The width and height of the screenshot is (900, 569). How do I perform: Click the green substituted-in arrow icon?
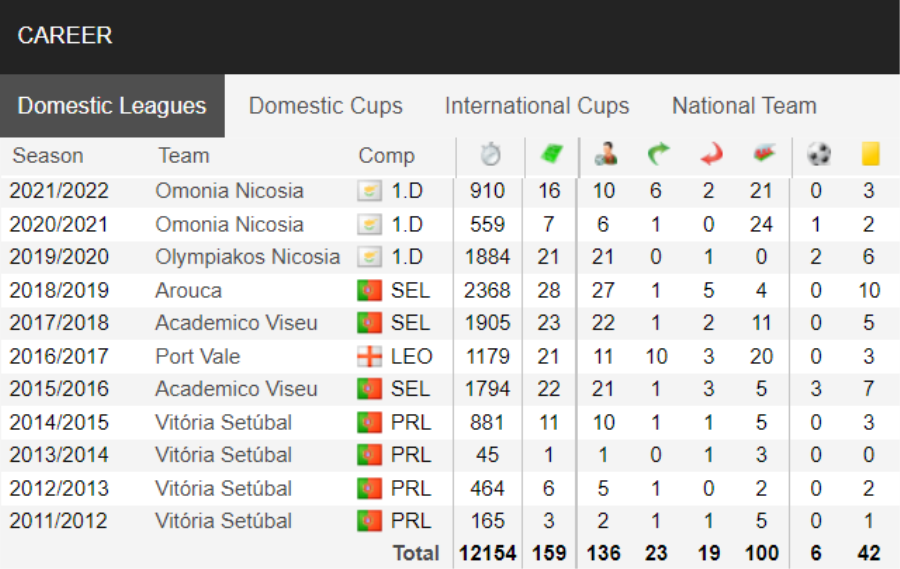click(x=658, y=154)
